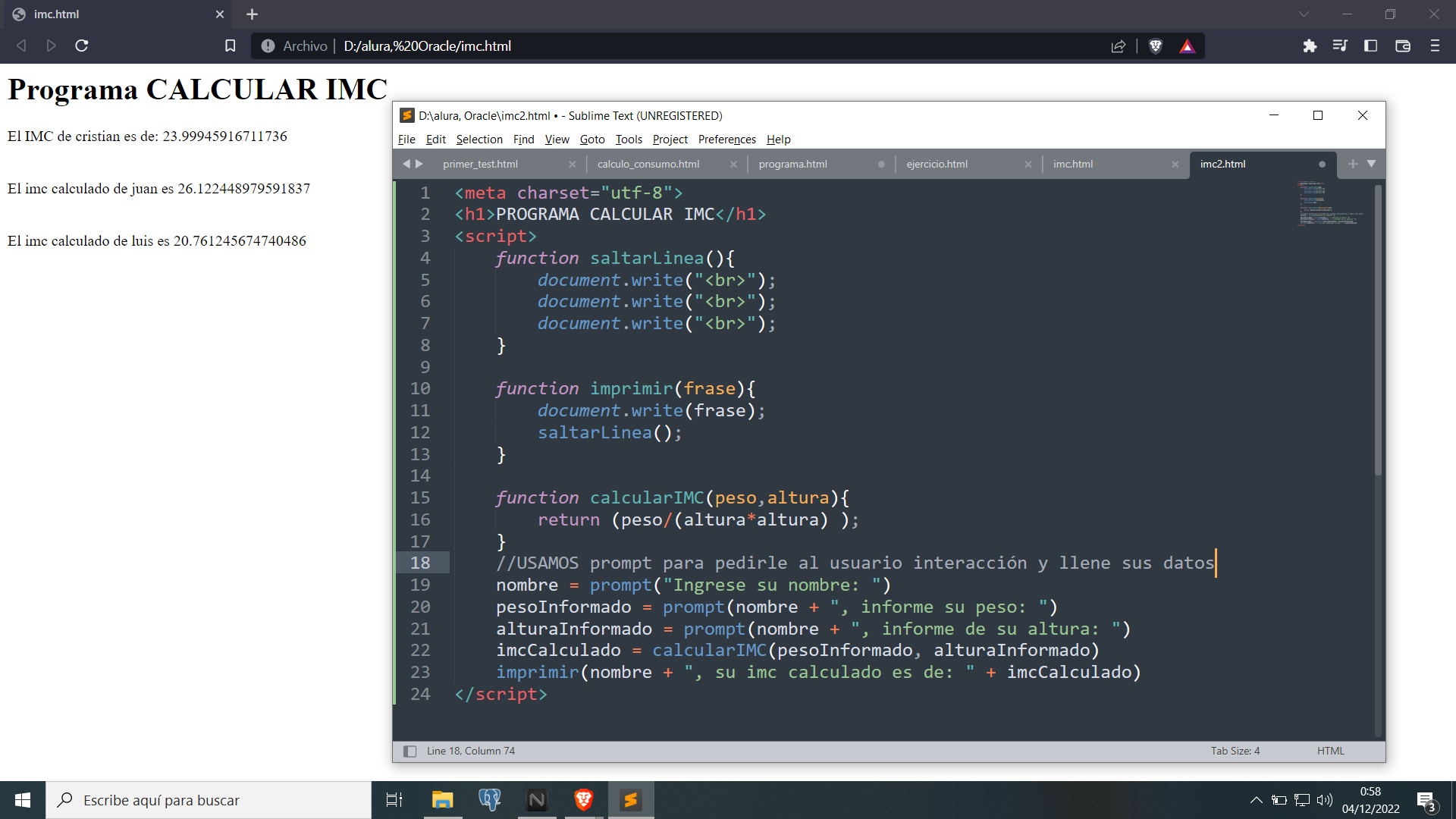
Task: Close the calculo_consumo.html tab
Action: click(733, 165)
